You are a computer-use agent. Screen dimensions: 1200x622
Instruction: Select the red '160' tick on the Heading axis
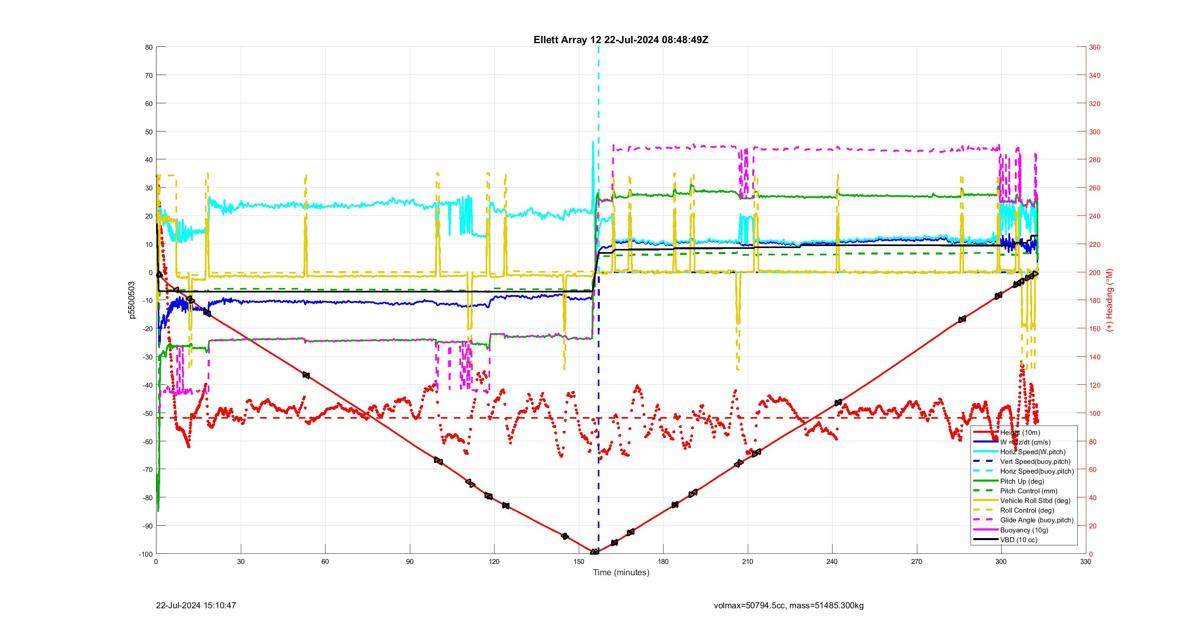(x=1095, y=329)
